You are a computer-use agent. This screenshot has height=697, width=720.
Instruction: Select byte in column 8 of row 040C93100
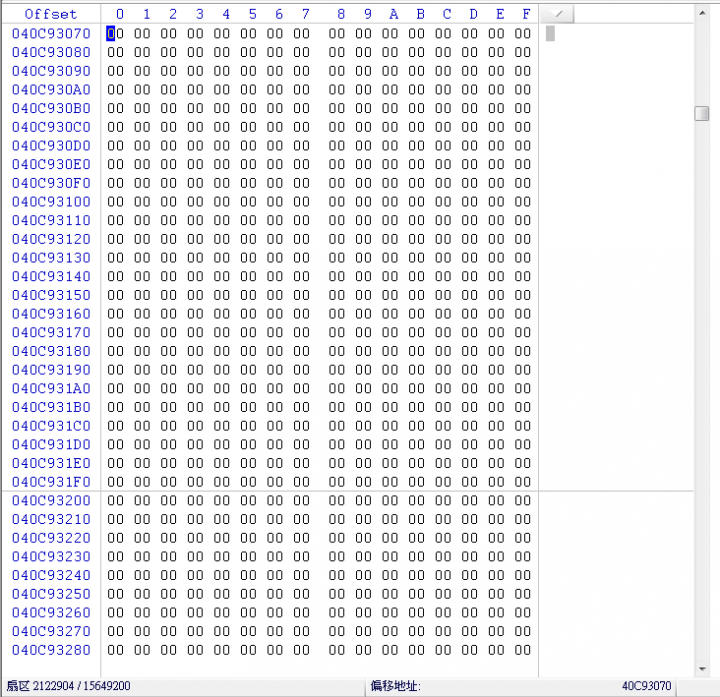pyautogui.click(x=337, y=202)
